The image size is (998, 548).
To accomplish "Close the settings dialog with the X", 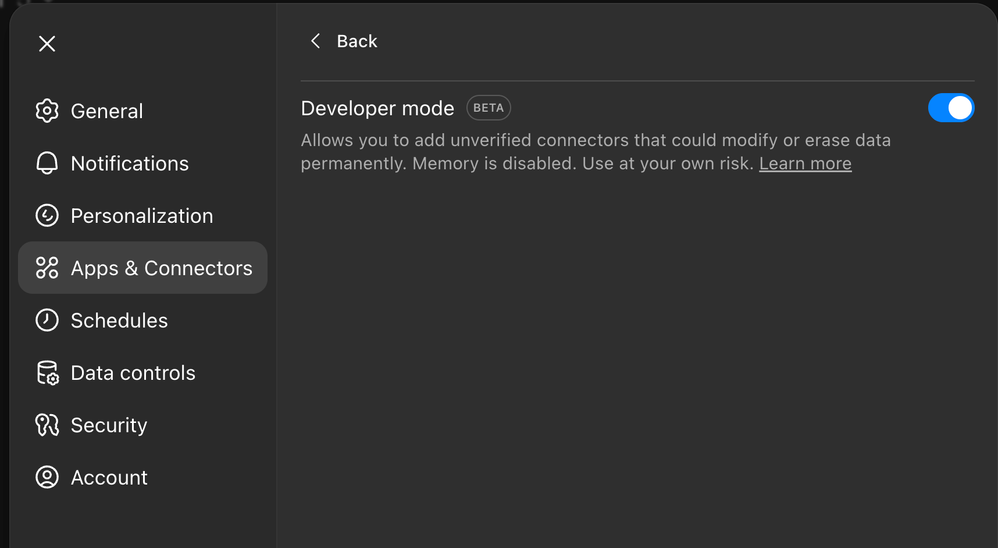I will 47,44.
